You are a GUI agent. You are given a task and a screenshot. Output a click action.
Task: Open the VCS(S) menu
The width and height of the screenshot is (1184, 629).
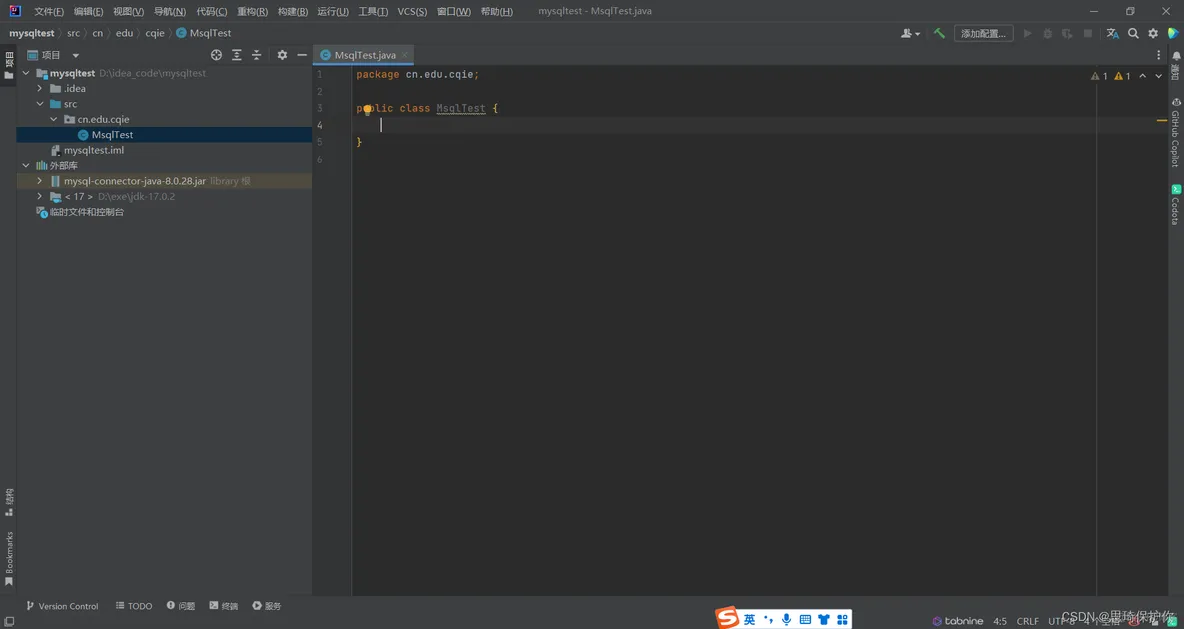coord(412,11)
